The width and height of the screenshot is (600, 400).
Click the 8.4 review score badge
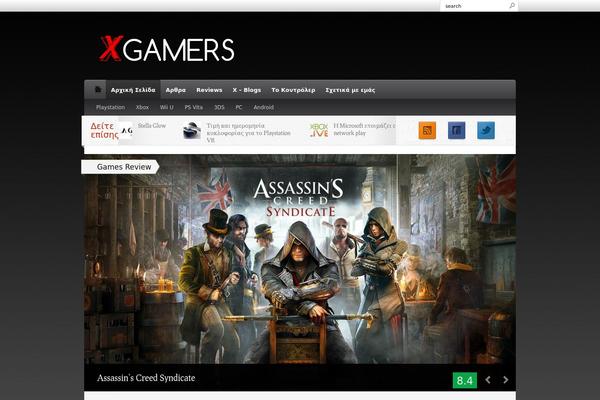[465, 380]
